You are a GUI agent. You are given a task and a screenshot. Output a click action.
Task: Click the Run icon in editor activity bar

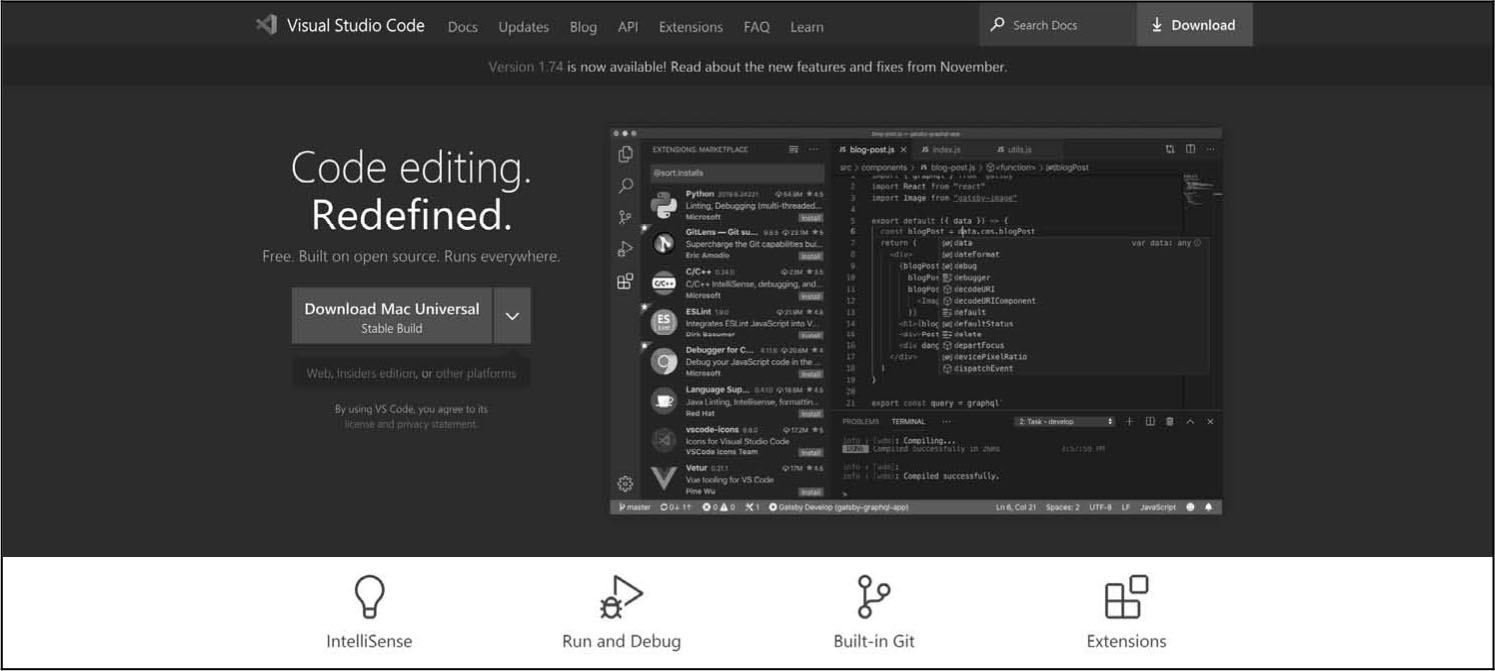[626, 249]
